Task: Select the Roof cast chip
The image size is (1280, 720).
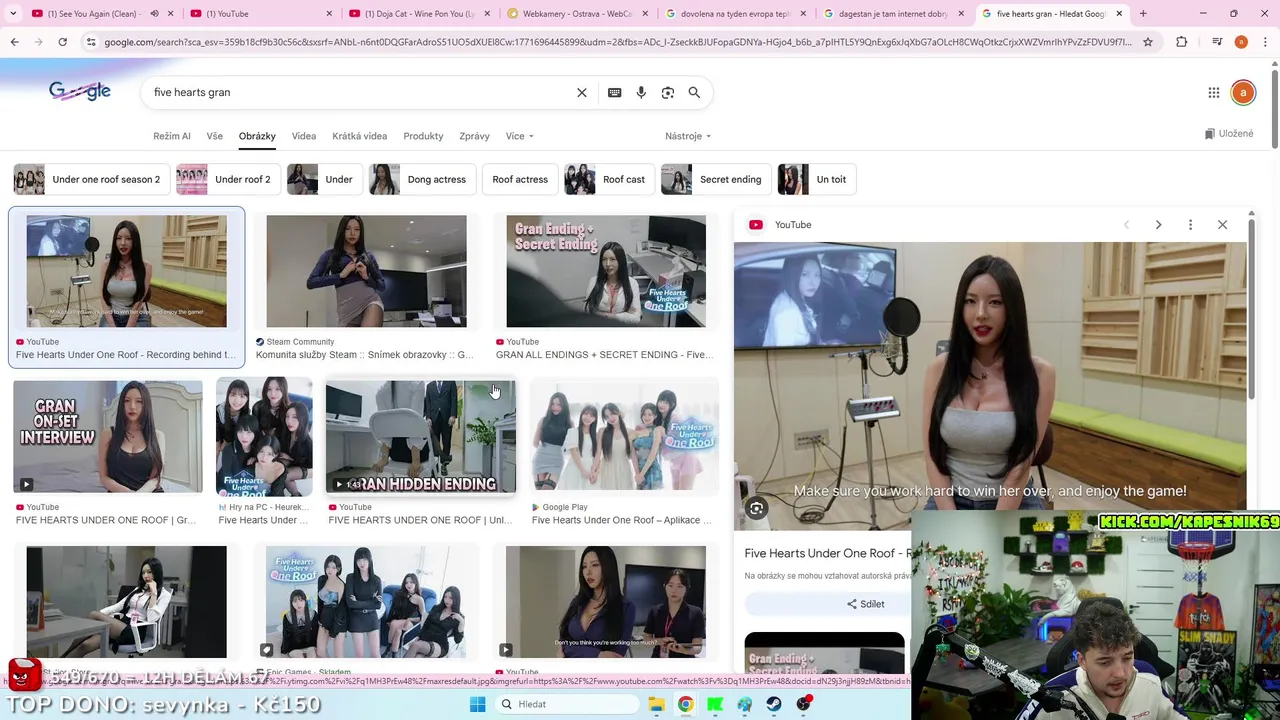Action: coord(608,179)
